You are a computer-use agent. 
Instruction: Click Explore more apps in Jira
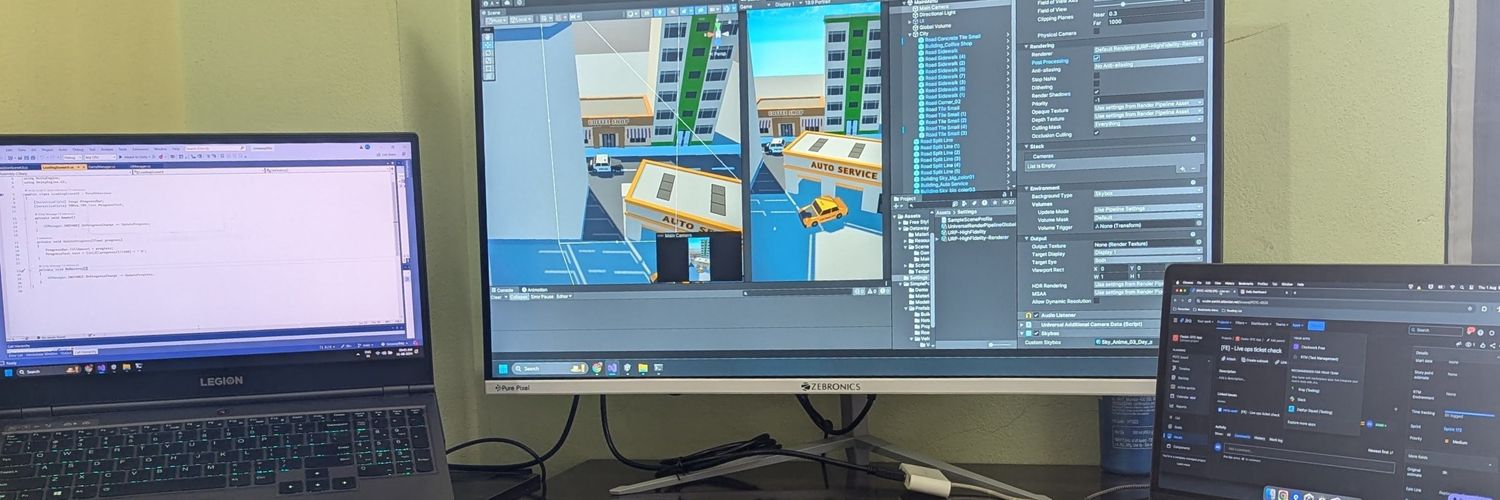[x=1302, y=423]
